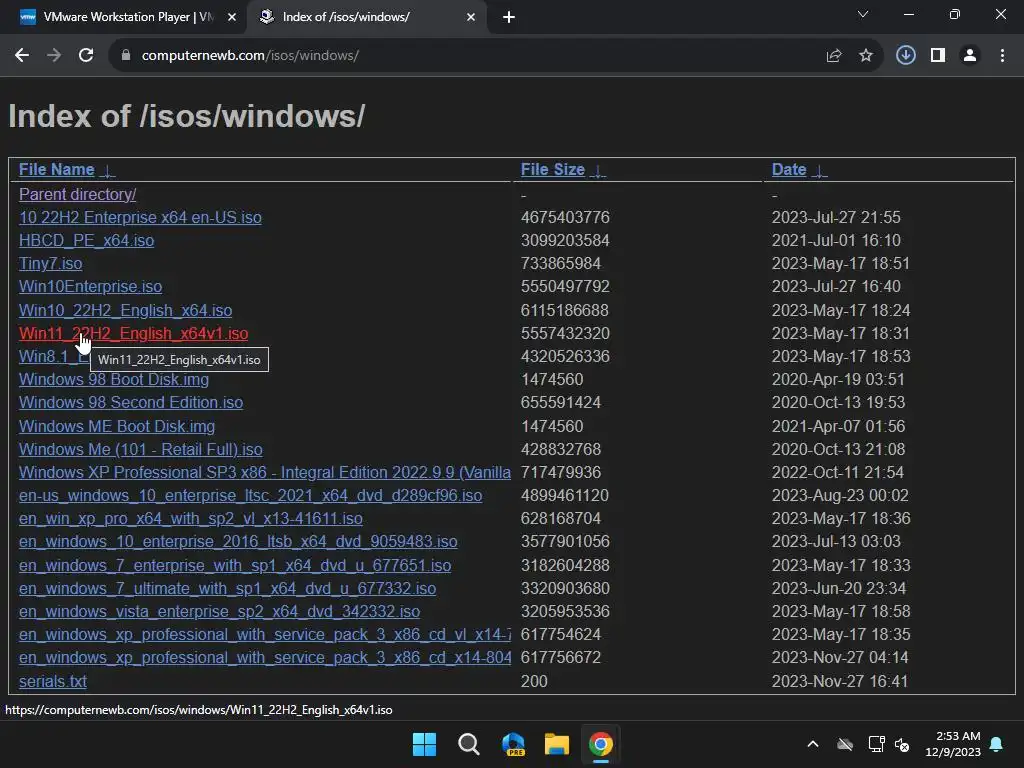
Task: Go back to the previous page
Action: pyautogui.click(x=22, y=56)
